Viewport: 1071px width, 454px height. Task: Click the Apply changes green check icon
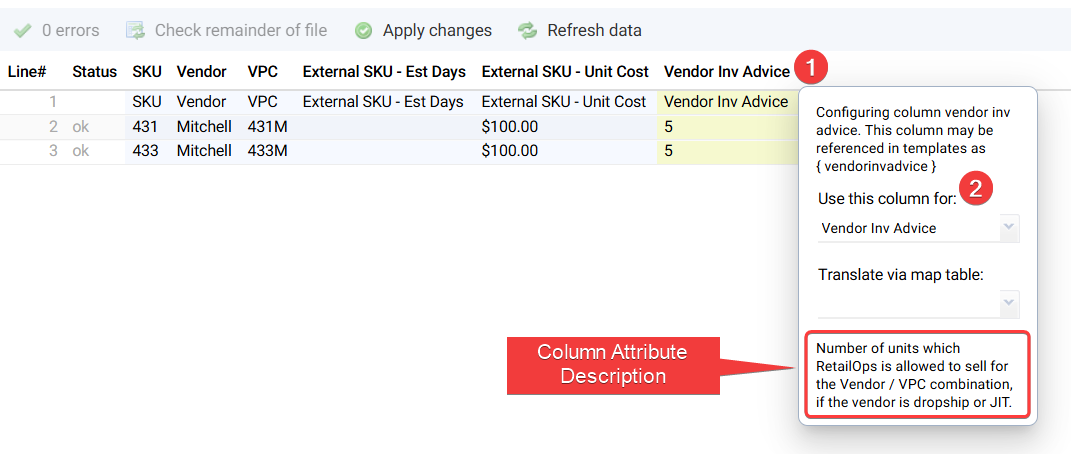(x=364, y=31)
